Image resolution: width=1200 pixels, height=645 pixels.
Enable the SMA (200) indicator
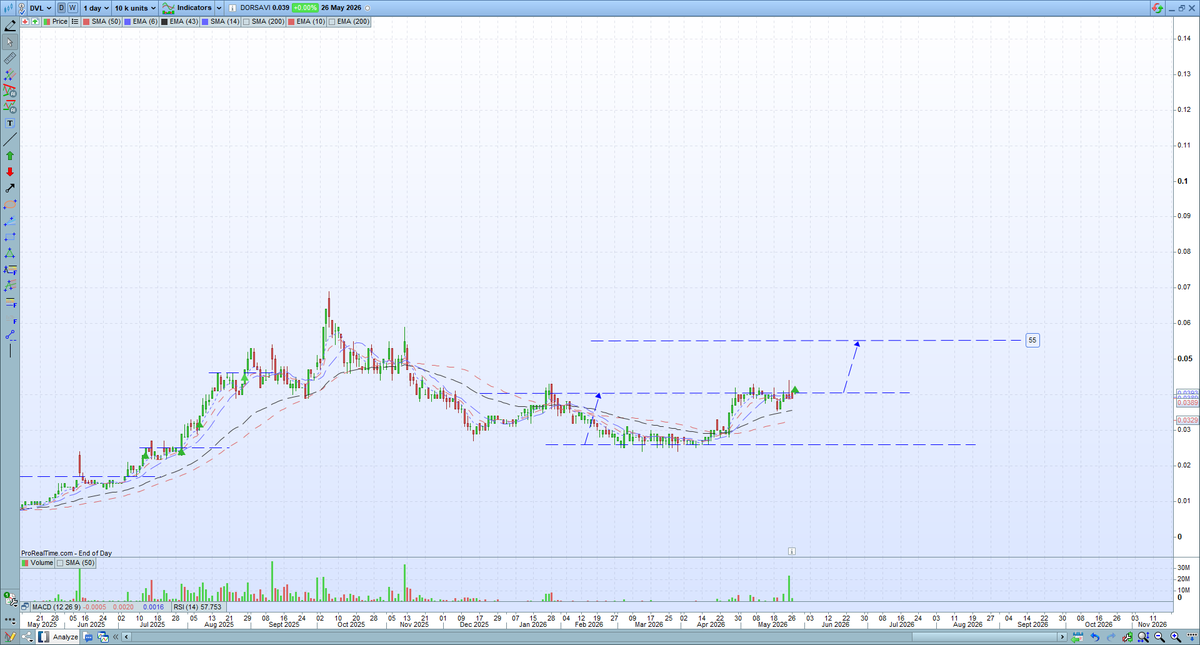pyautogui.click(x=263, y=21)
